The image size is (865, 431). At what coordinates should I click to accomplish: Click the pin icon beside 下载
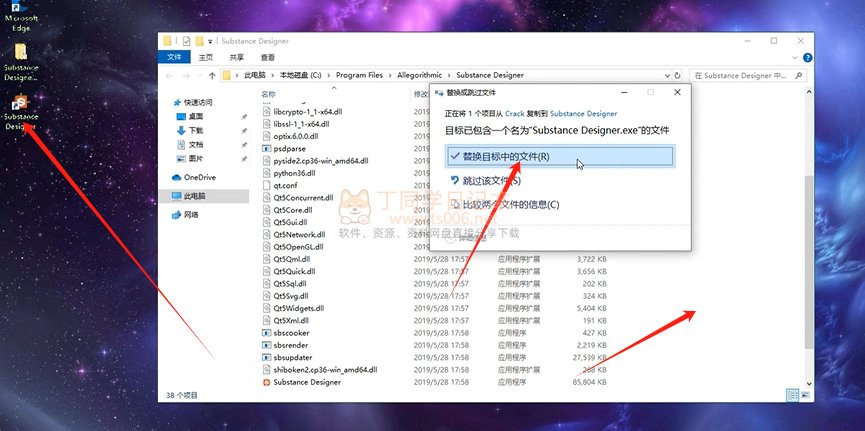pyautogui.click(x=244, y=131)
